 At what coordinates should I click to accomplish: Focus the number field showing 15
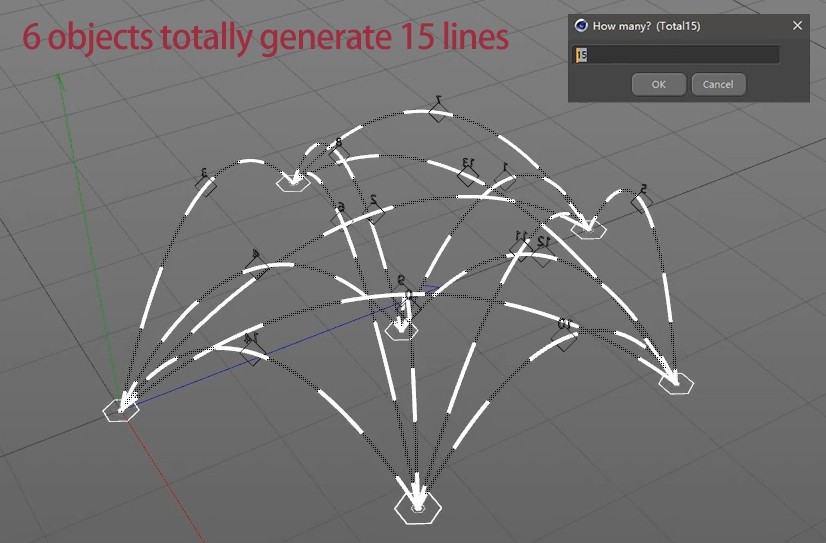pos(676,55)
